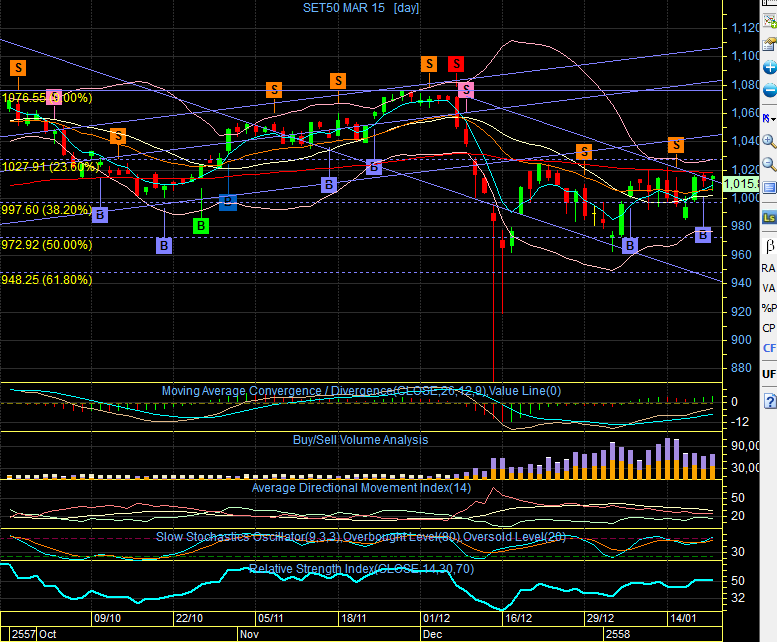Click the orange S marker above the red S
The image size is (777, 642).
pyautogui.click(x=429, y=64)
